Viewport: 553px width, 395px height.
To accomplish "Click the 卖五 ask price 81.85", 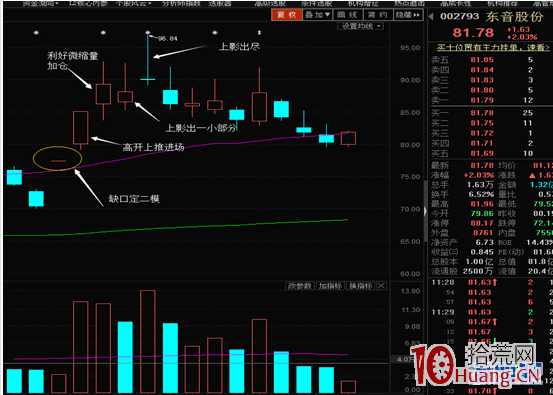I will tap(482, 60).
